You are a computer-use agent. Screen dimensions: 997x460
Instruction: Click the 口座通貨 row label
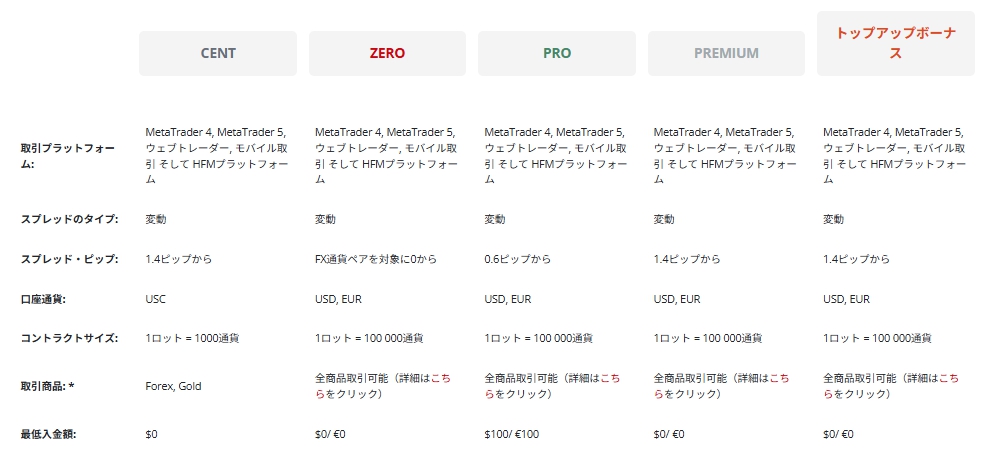50,298
